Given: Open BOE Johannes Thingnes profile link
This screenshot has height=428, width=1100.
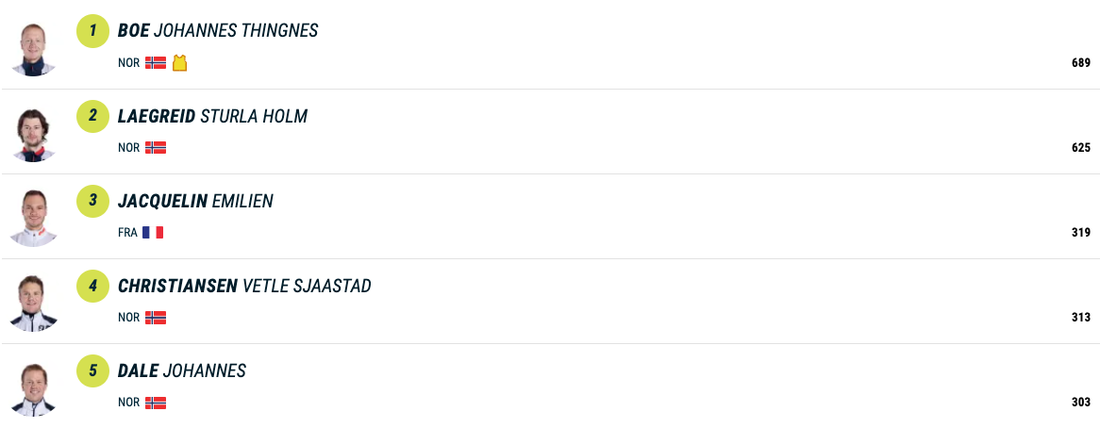Looking at the screenshot, I should click(218, 31).
